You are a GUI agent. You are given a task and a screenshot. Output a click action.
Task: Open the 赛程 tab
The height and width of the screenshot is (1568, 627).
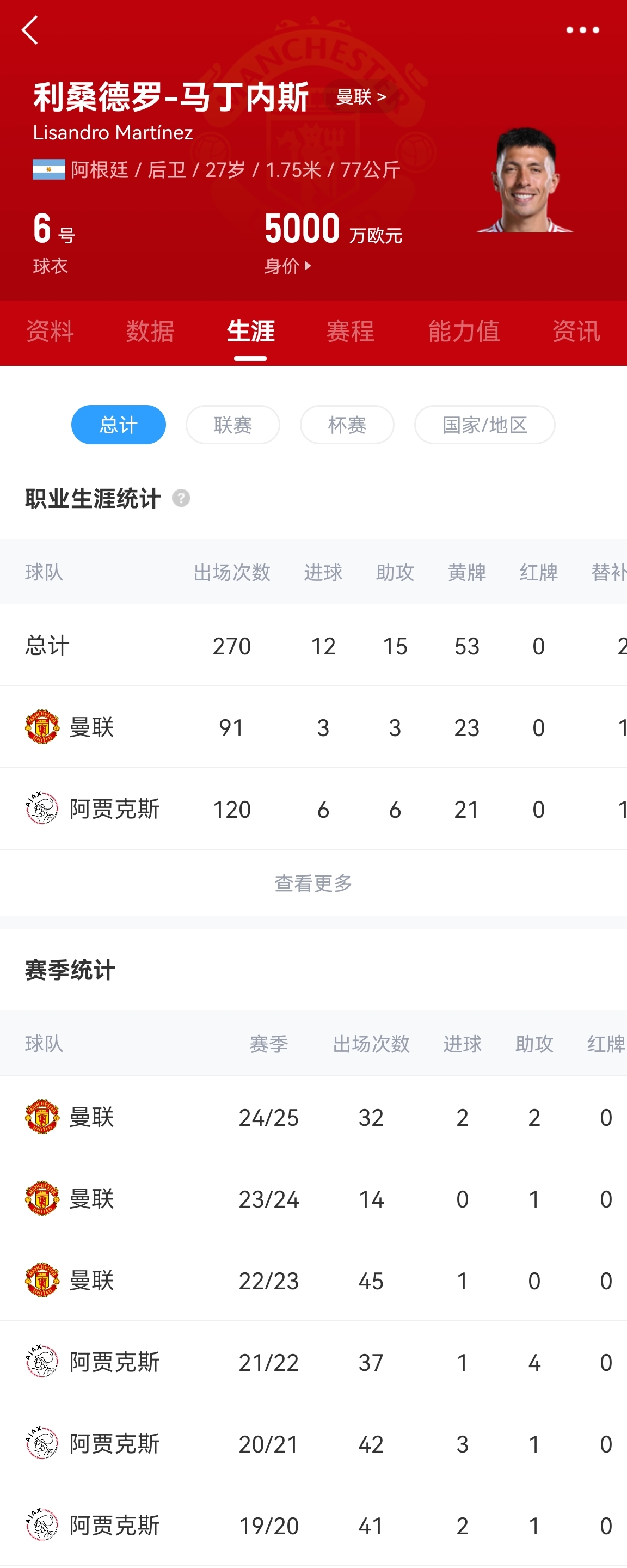[350, 332]
